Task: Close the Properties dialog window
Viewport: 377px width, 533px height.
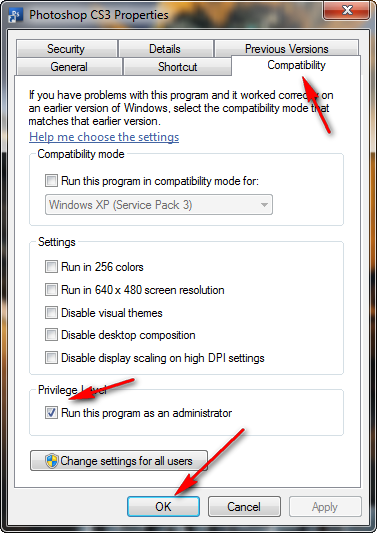Action: pos(347,10)
